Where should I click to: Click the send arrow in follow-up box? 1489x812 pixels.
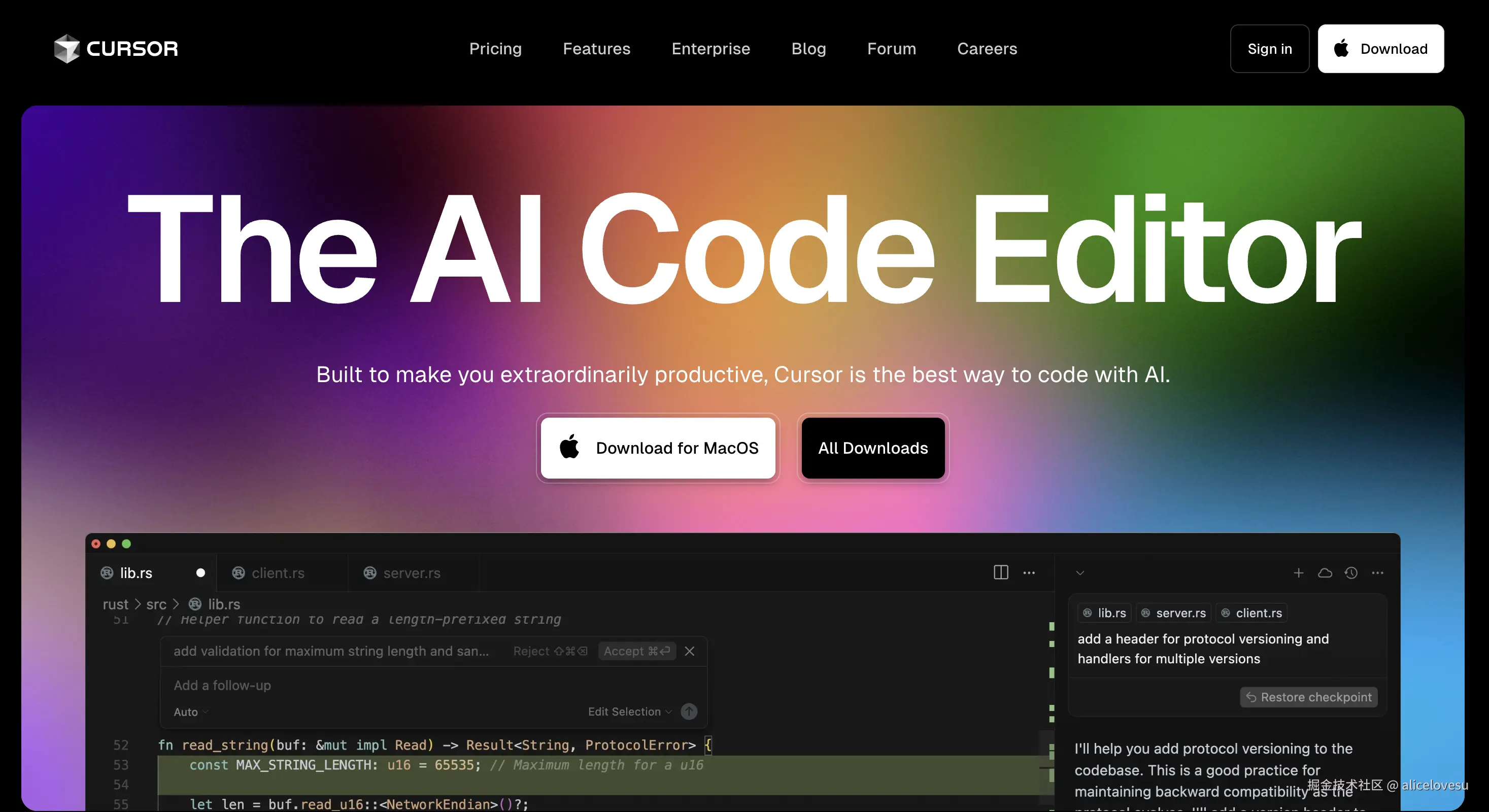click(689, 711)
